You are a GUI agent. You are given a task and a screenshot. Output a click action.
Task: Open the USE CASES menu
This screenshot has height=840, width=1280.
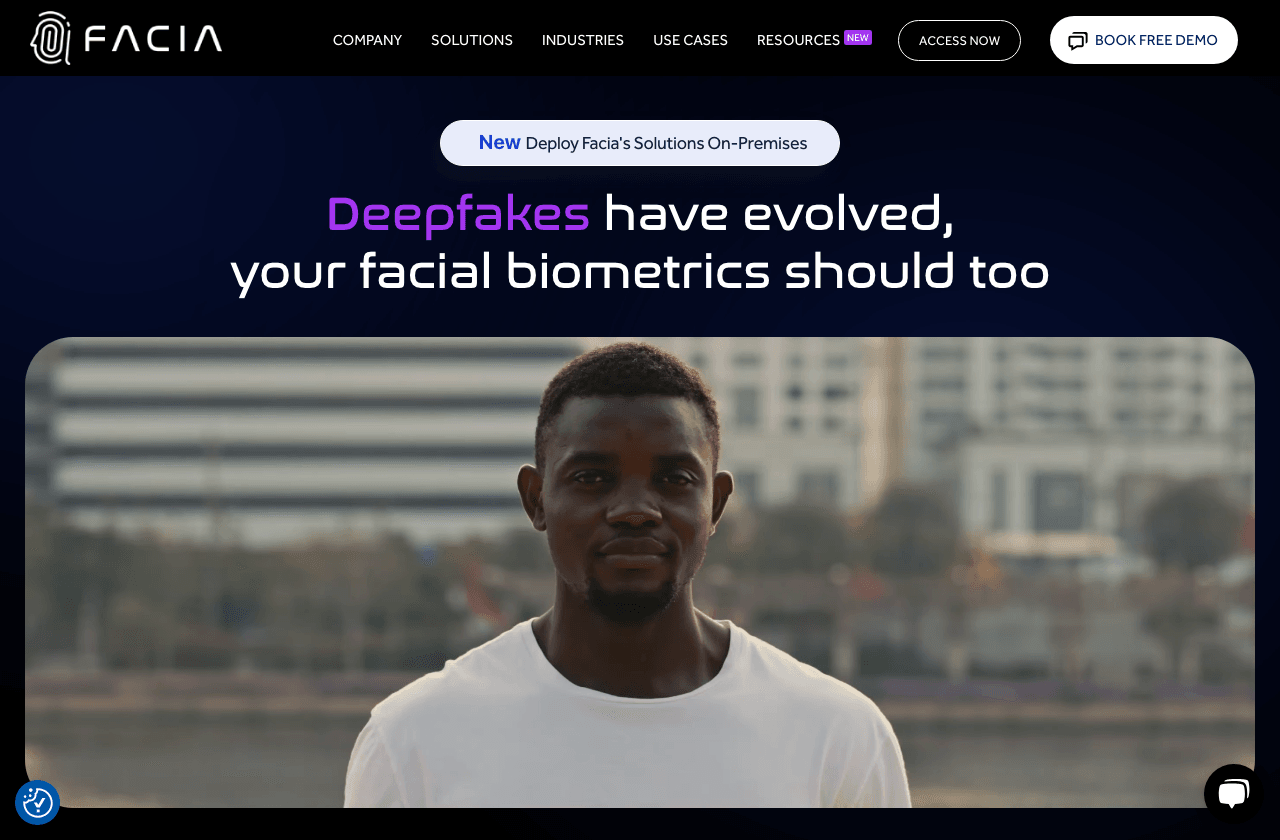[690, 40]
